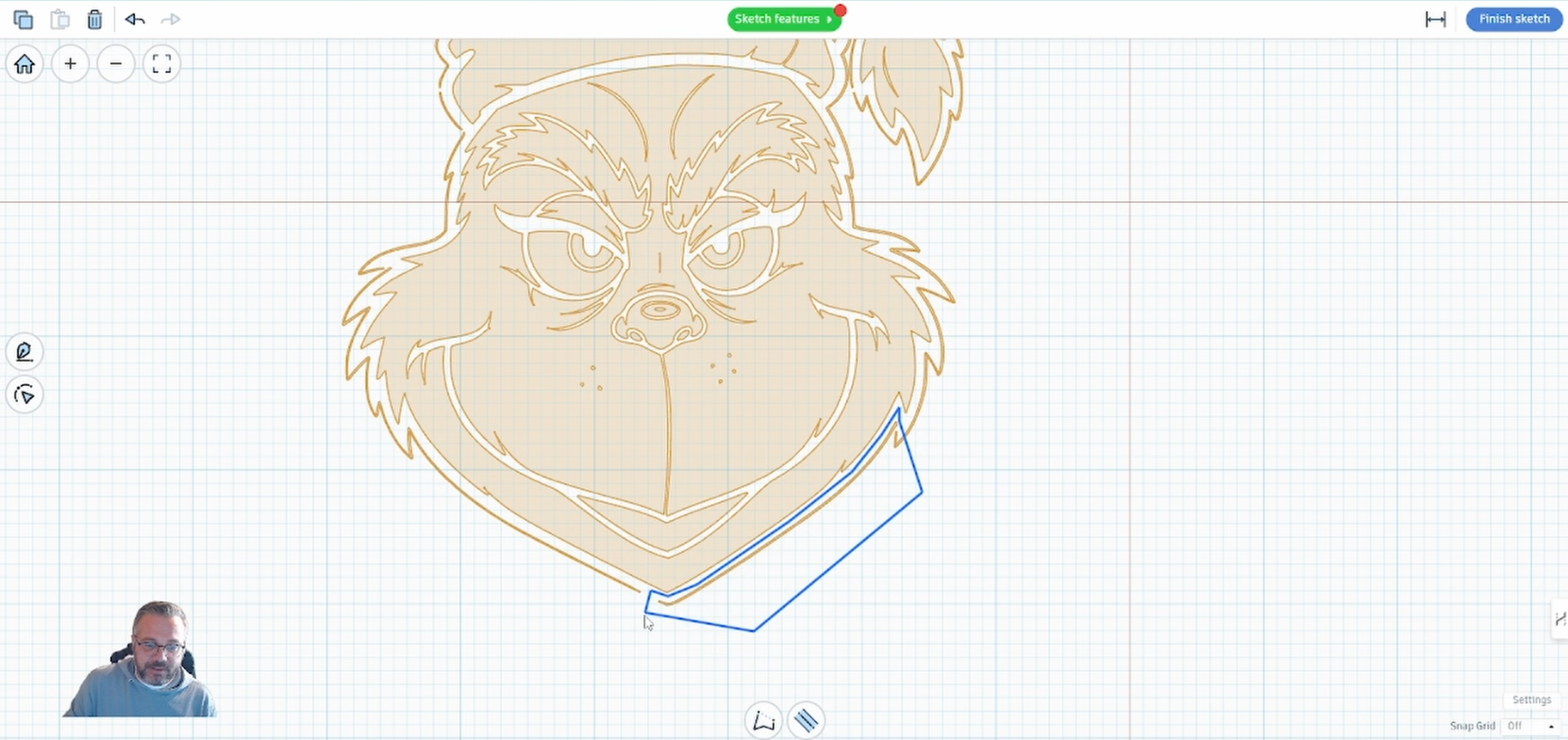Click the Finish sketch button
The image size is (1568, 740).
click(x=1513, y=19)
